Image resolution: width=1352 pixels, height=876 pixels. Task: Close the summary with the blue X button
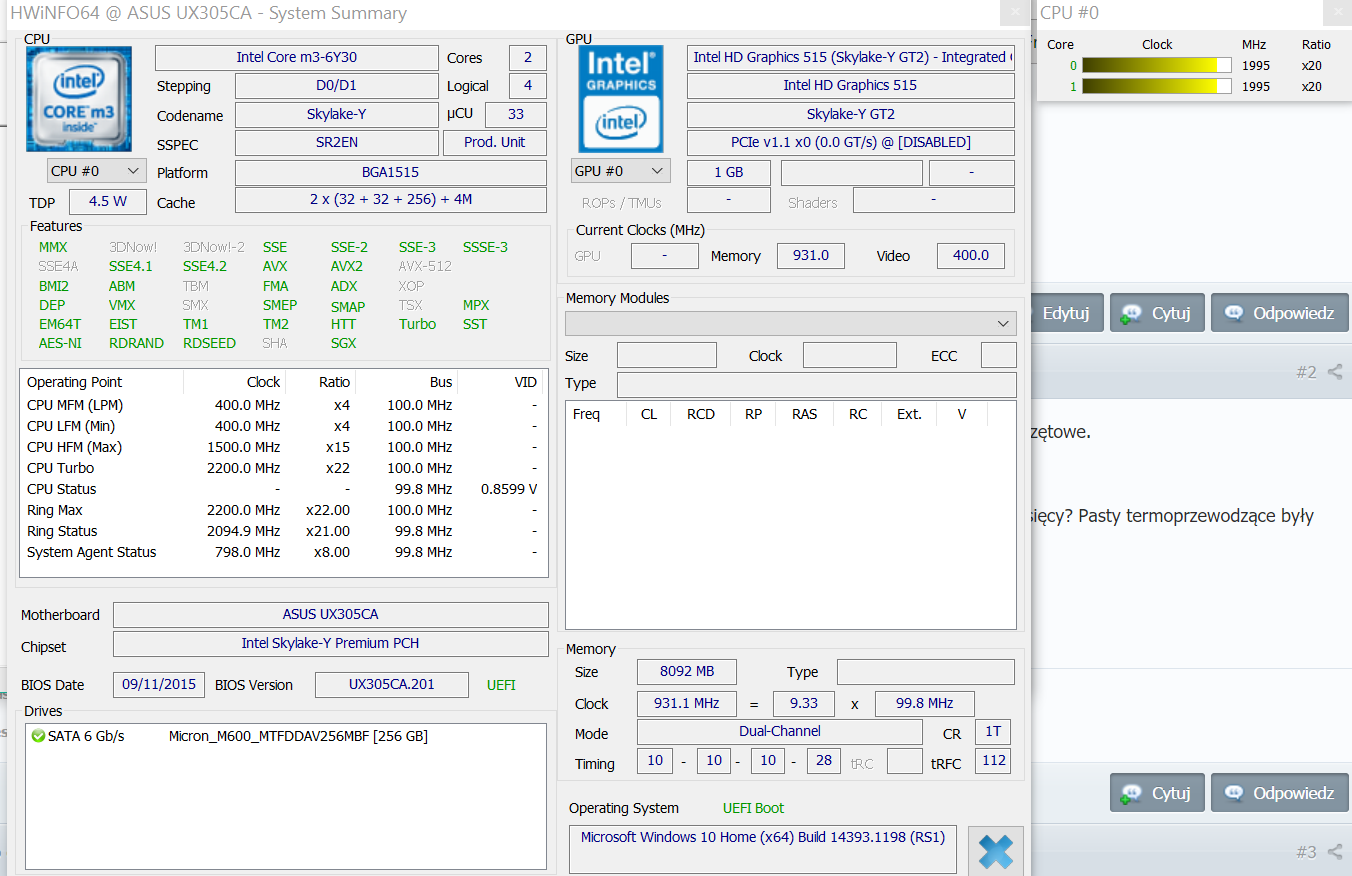[995, 851]
